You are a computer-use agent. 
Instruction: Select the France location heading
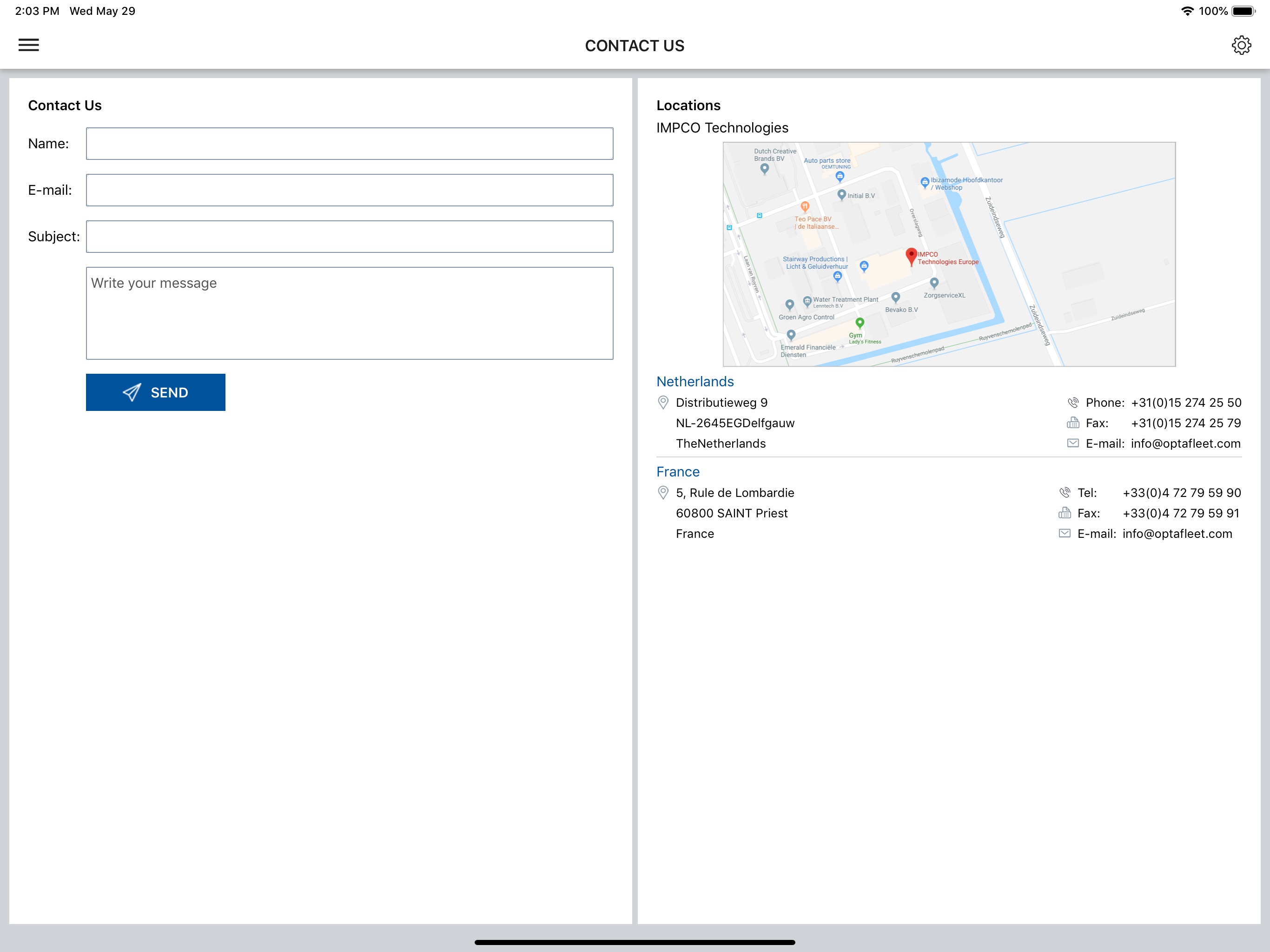[677, 472]
